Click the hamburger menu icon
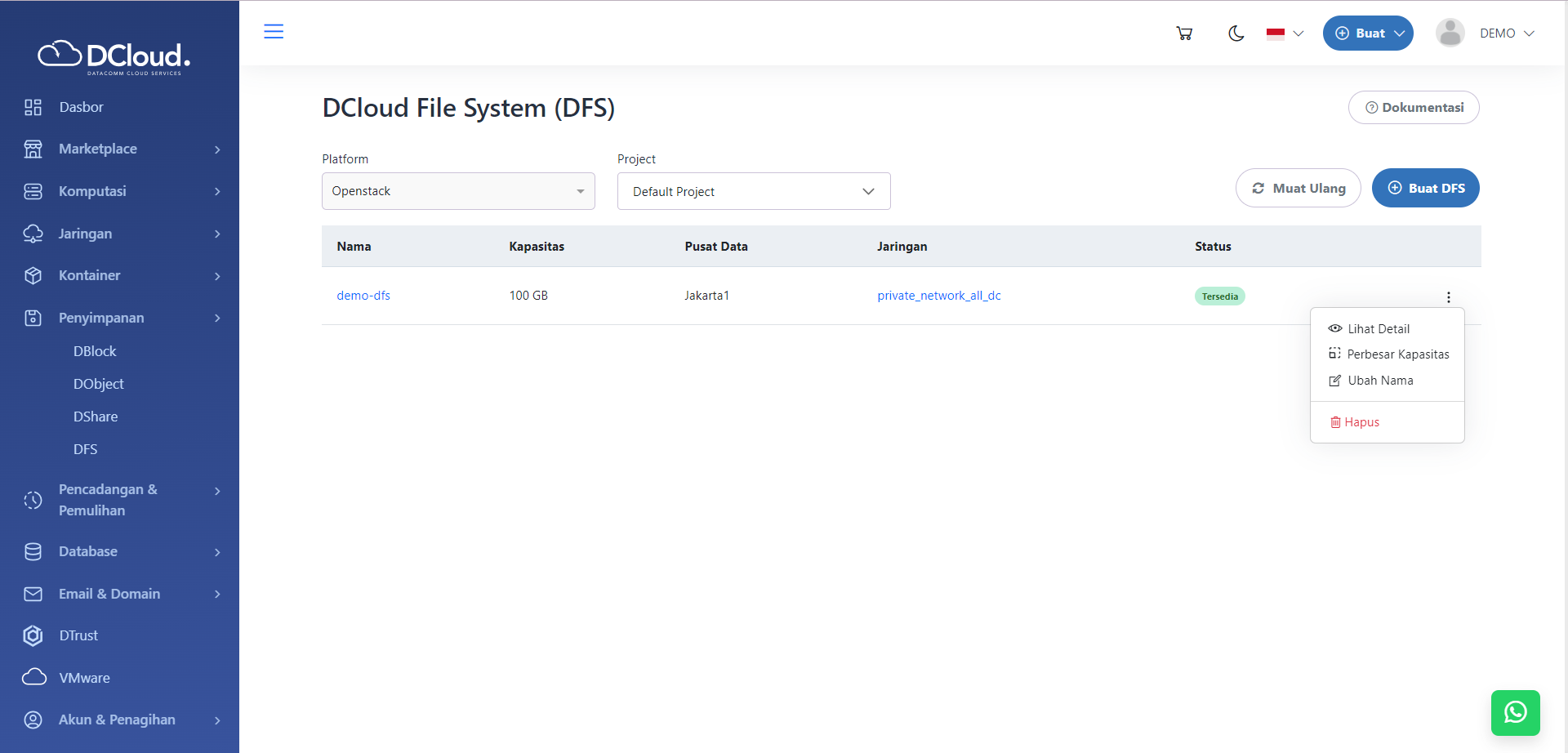 coord(274,32)
